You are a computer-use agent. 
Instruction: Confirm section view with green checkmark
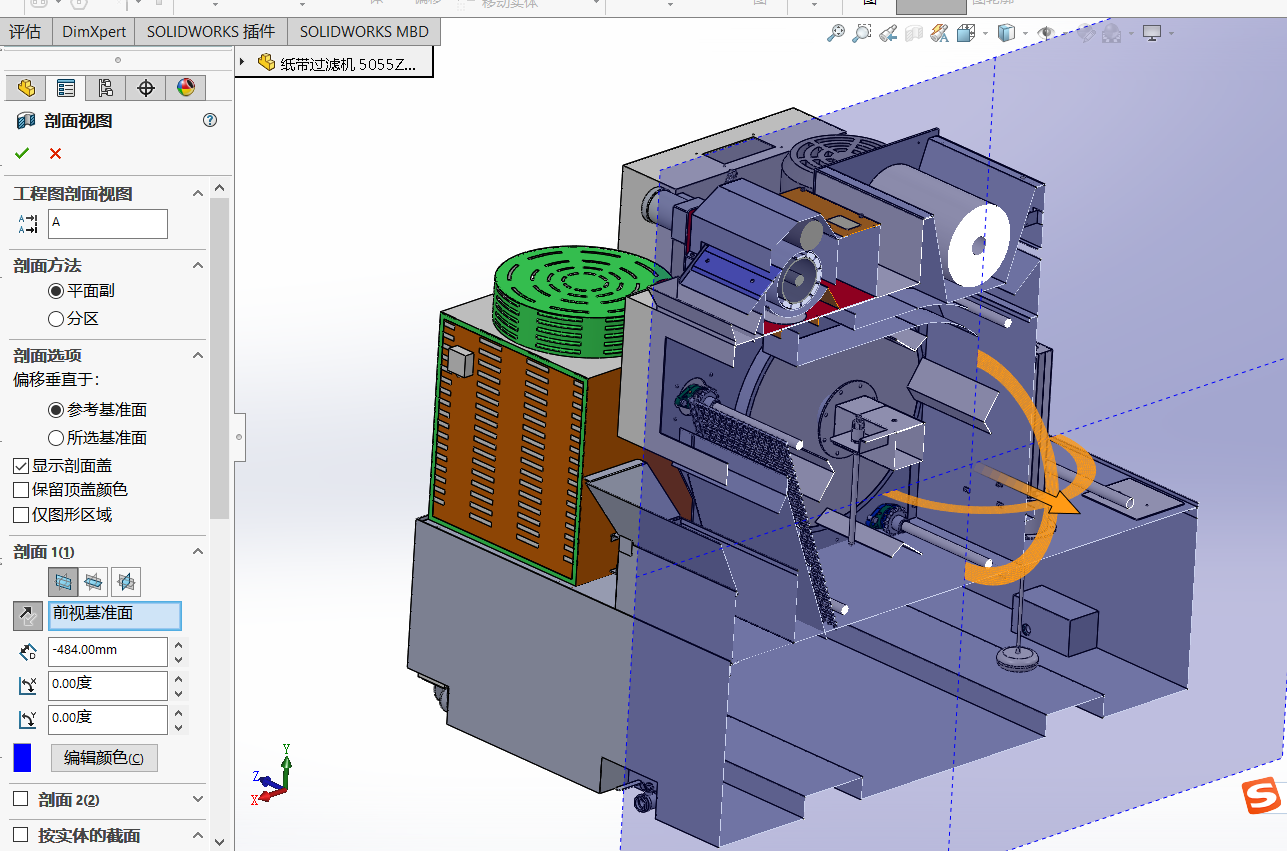point(22,153)
